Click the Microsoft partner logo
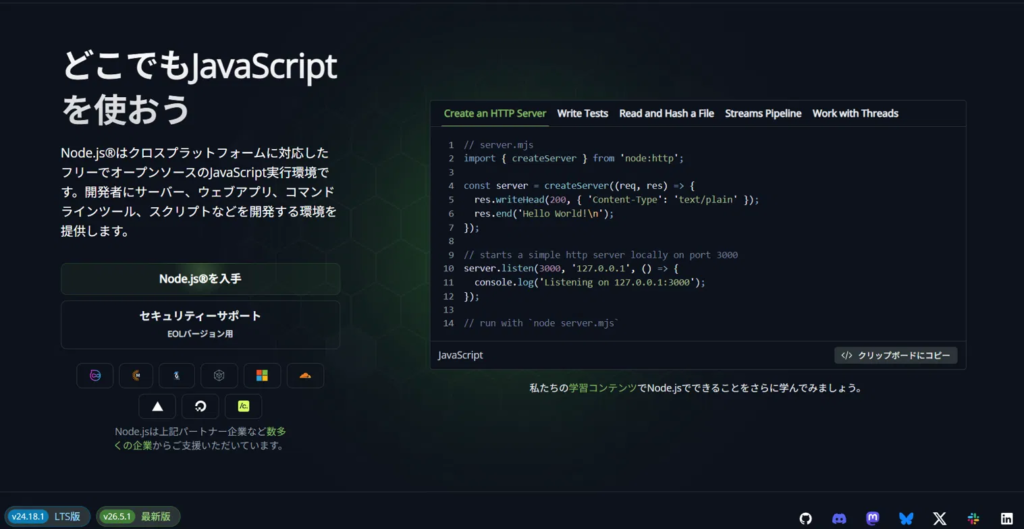The image size is (1024, 529). [262, 376]
